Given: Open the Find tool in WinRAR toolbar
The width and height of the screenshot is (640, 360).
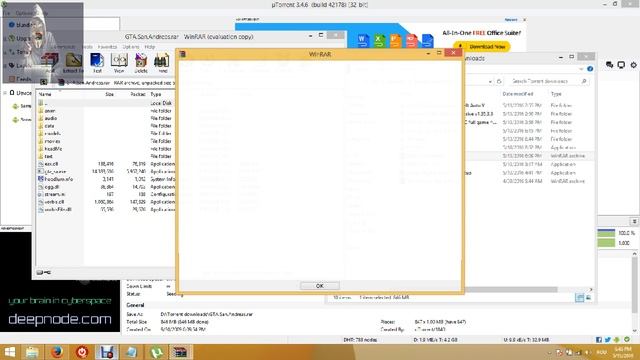Looking at the screenshot, I should tap(162, 63).
